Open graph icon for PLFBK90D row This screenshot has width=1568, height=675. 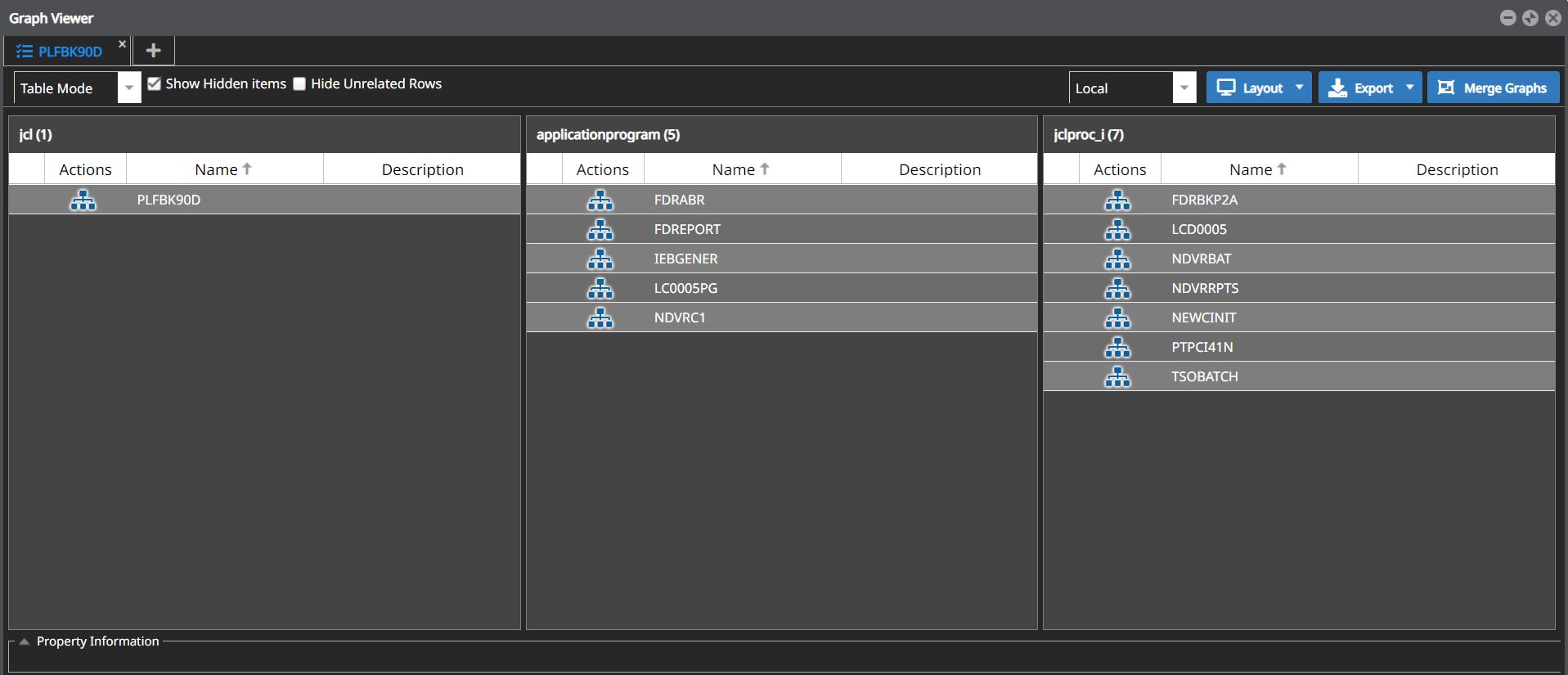tap(83, 200)
